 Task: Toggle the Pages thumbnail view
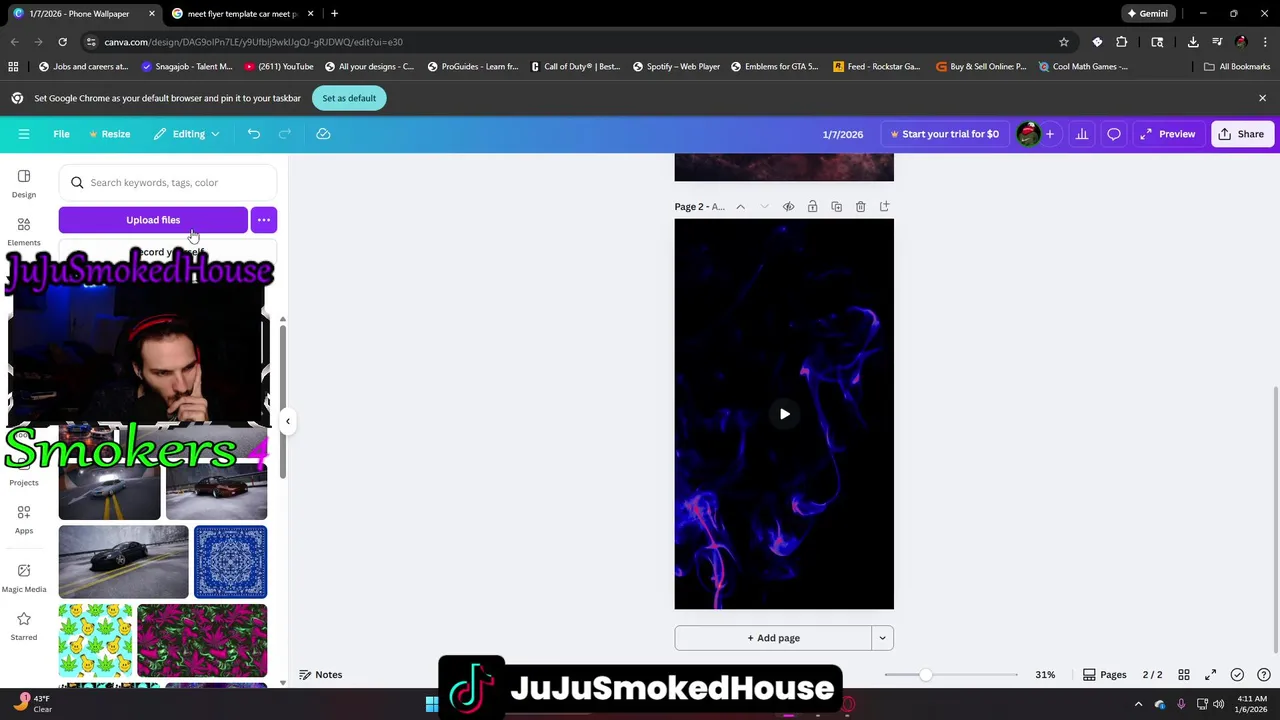pos(1105,675)
